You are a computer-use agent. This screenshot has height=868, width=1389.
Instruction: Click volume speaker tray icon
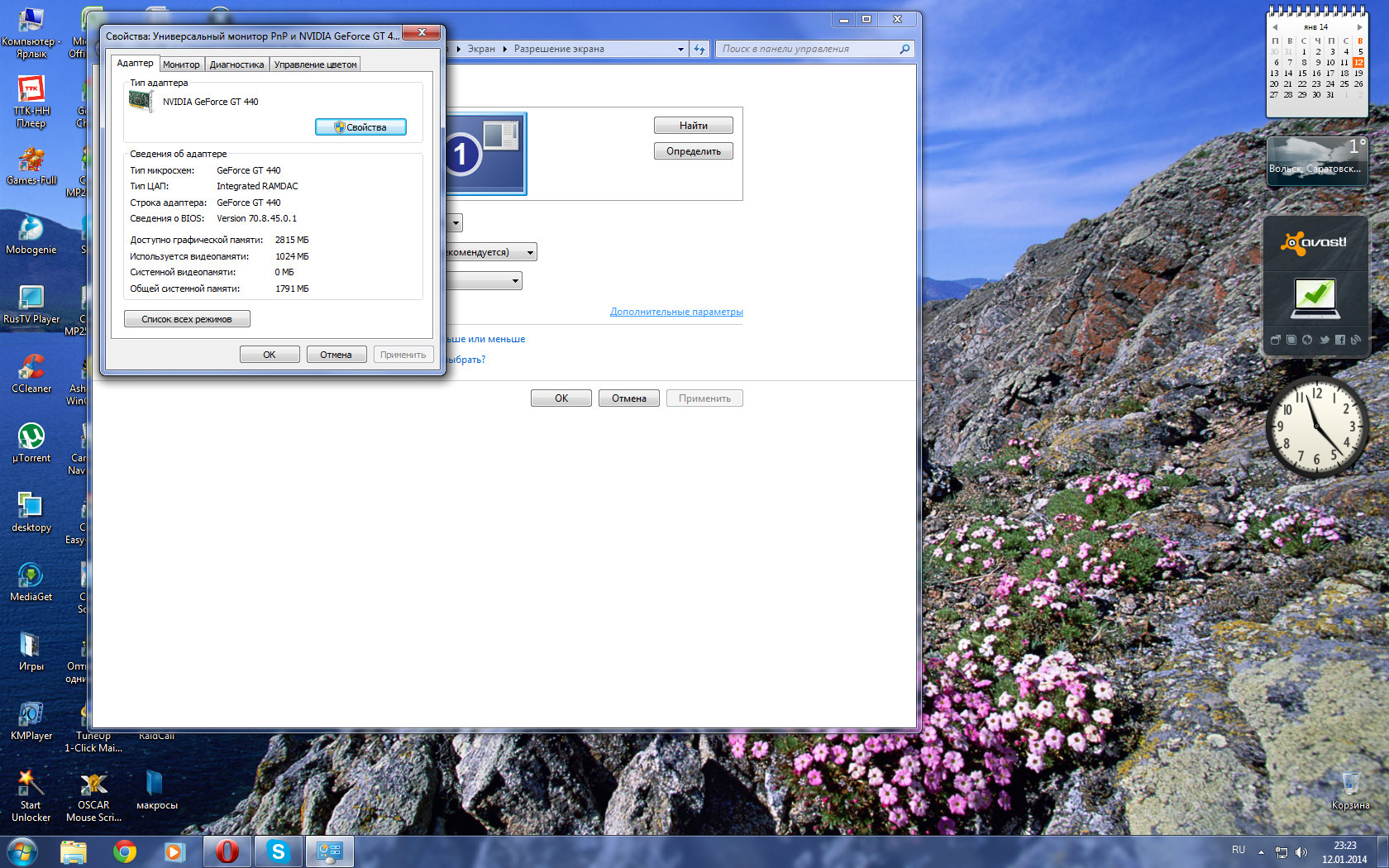pyautogui.click(x=1301, y=852)
